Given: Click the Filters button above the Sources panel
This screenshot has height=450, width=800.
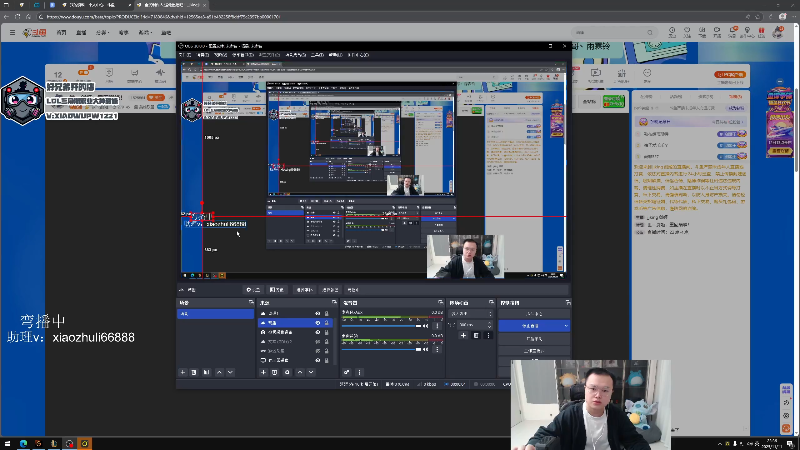Looking at the screenshot, I should pos(277,290).
